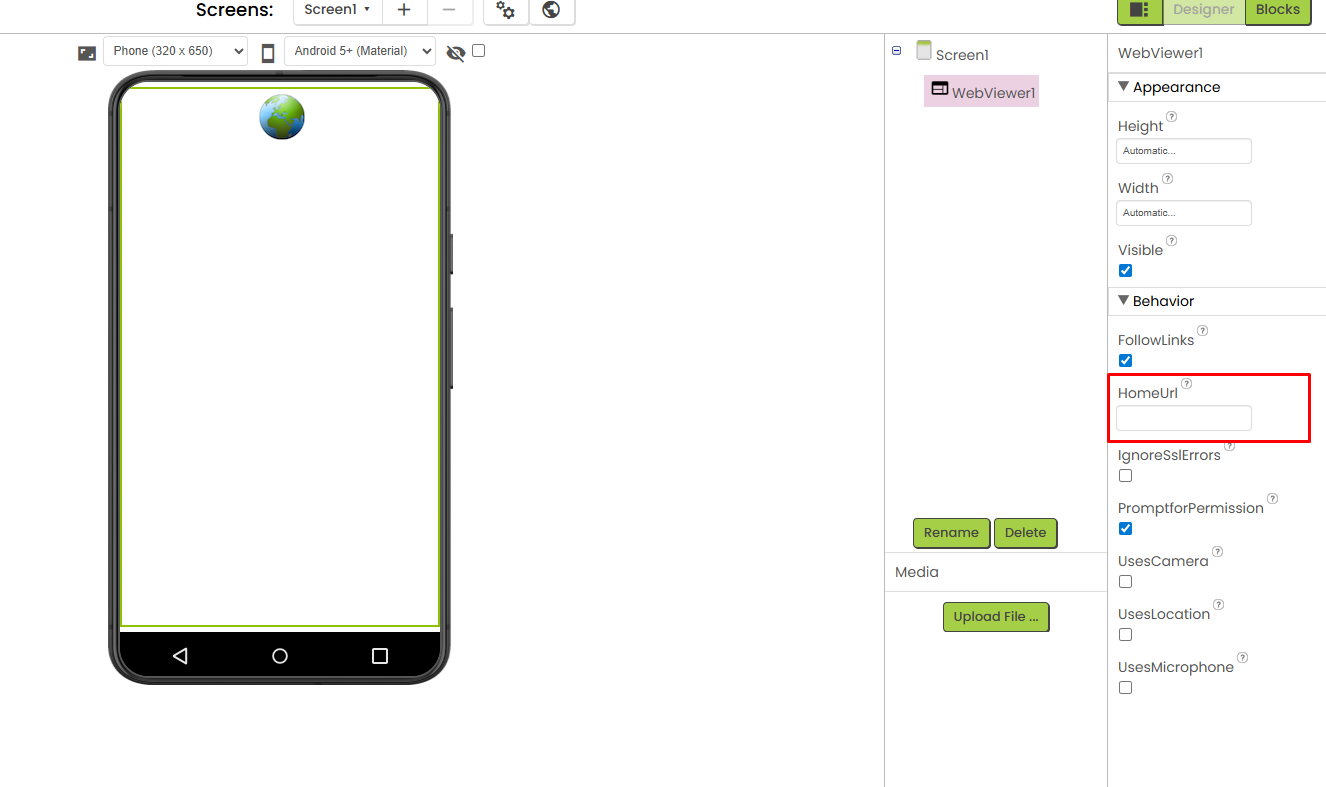Click the Screens: label
This screenshot has width=1326, height=787.
click(x=235, y=11)
